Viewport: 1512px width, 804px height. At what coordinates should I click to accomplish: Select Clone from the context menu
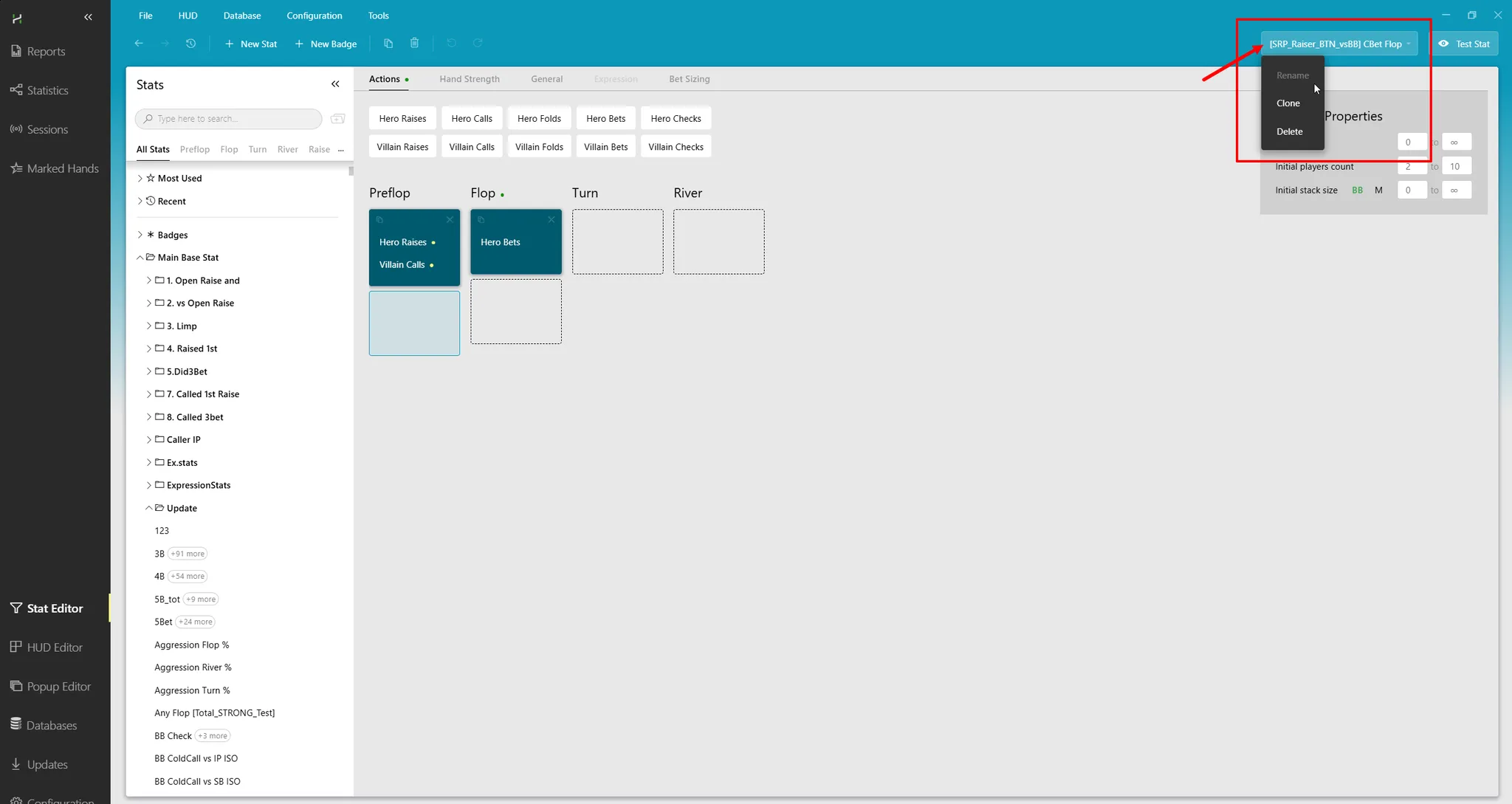click(x=1288, y=103)
